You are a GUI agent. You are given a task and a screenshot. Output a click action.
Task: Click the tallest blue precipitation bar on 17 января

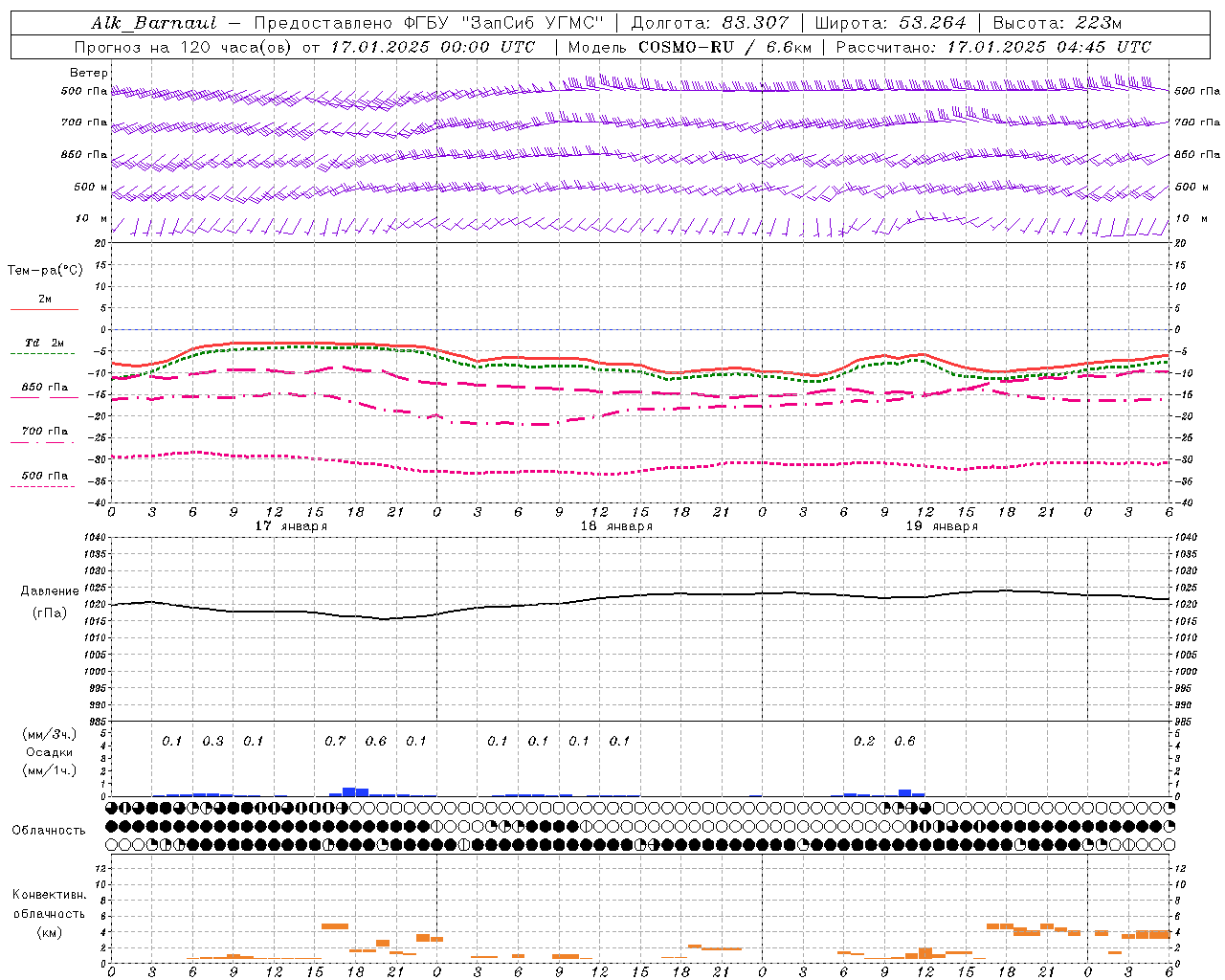click(349, 791)
